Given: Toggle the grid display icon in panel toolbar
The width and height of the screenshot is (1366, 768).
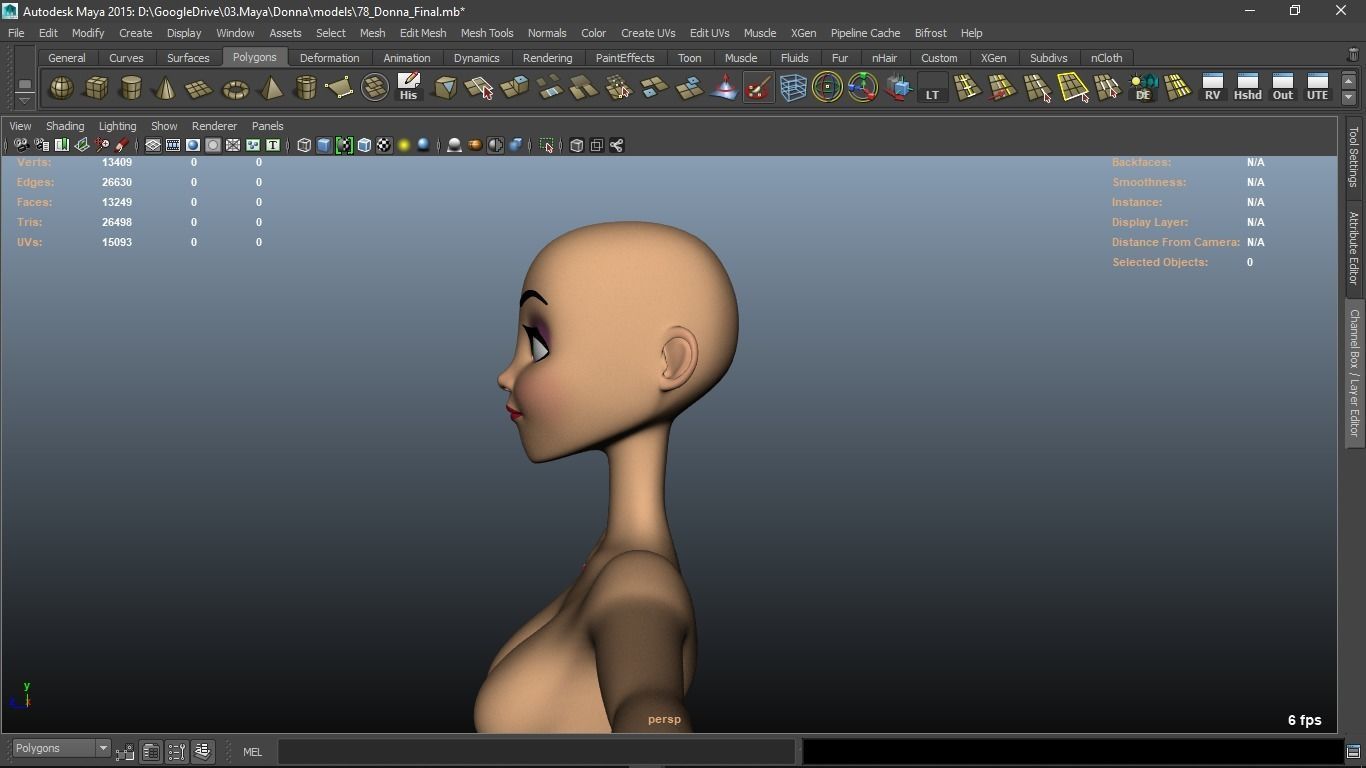Looking at the screenshot, I should click(x=153, y=145).
